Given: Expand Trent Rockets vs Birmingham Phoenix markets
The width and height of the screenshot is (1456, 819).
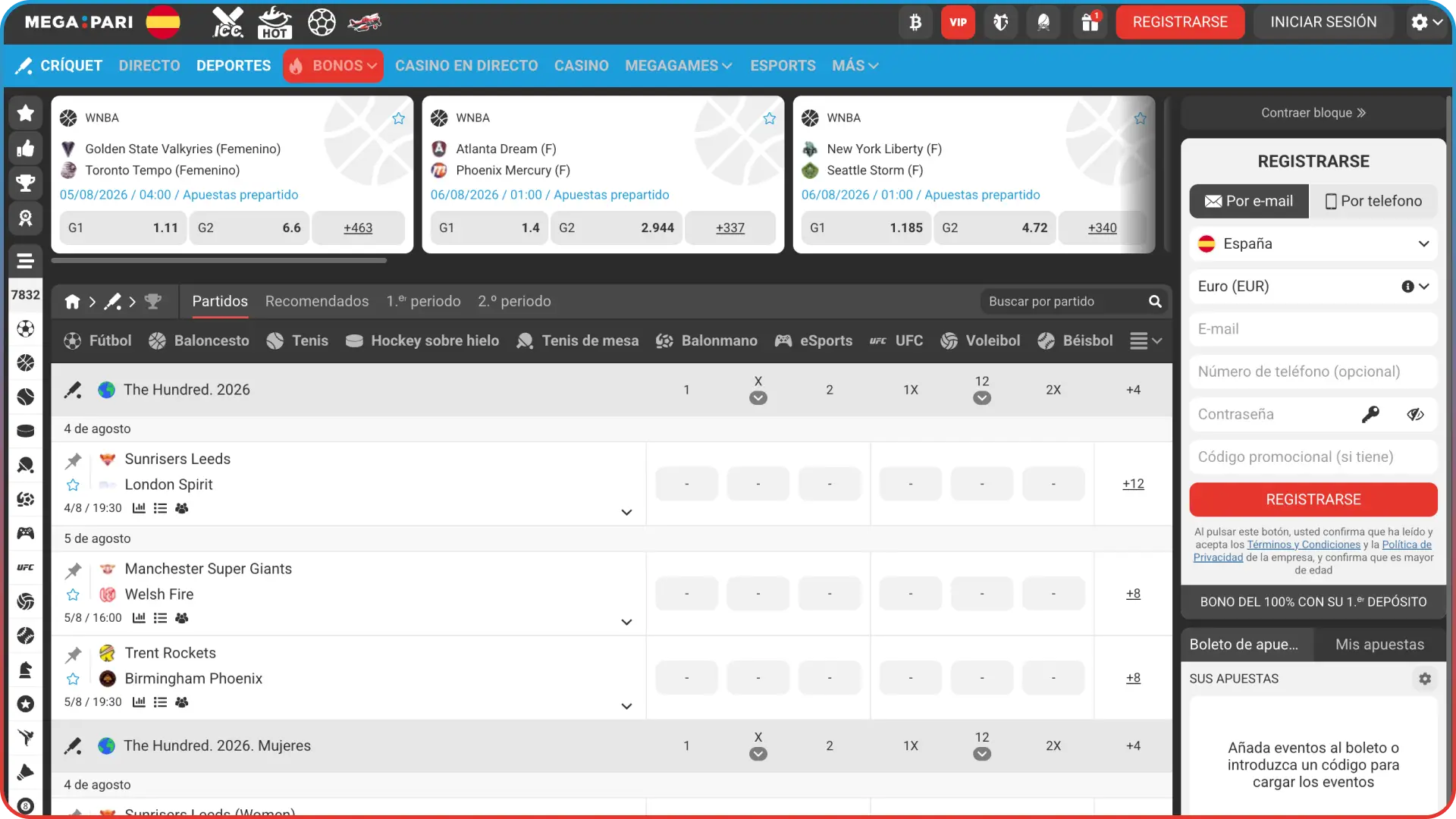Looking at the screenshot, I should (x=626, y=706).
